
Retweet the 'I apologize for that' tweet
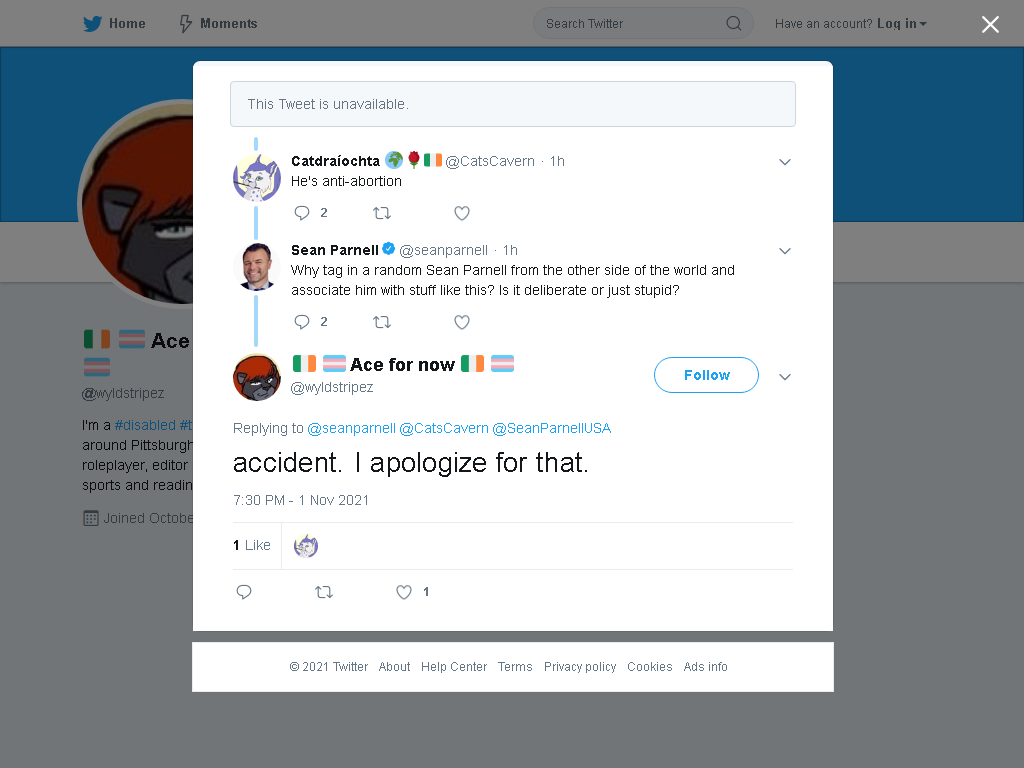click(324, 592)
